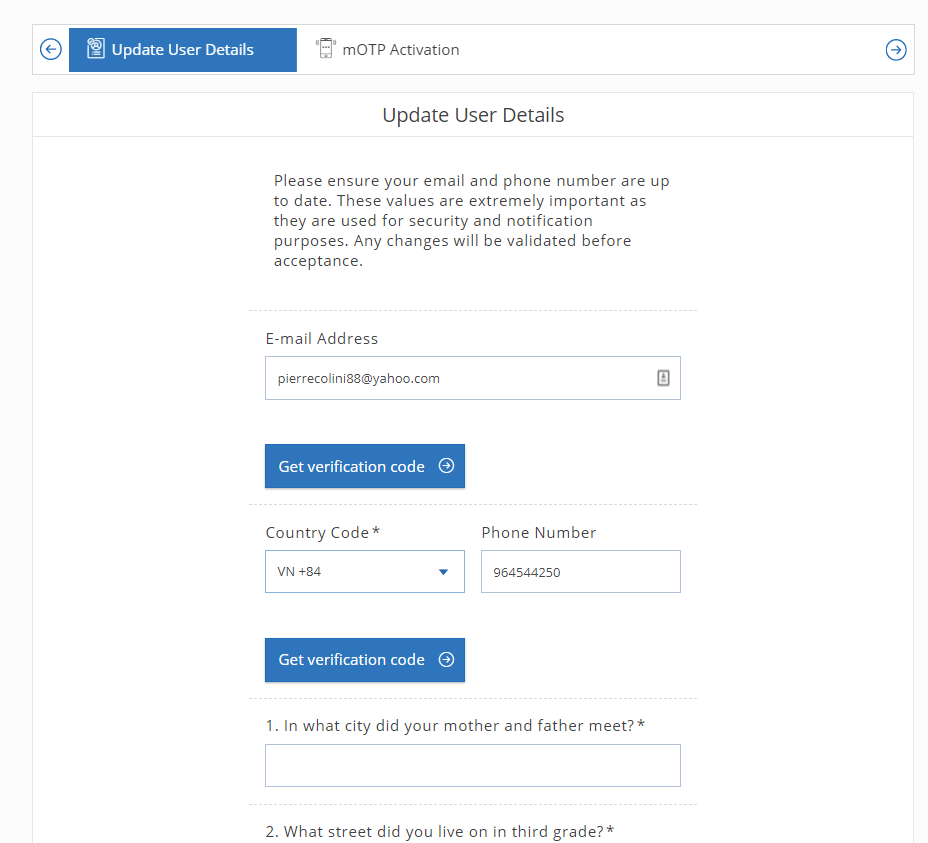928x843 pixels.
Task: Click arrow icon on phone verification button
Action: click(446, 659)
